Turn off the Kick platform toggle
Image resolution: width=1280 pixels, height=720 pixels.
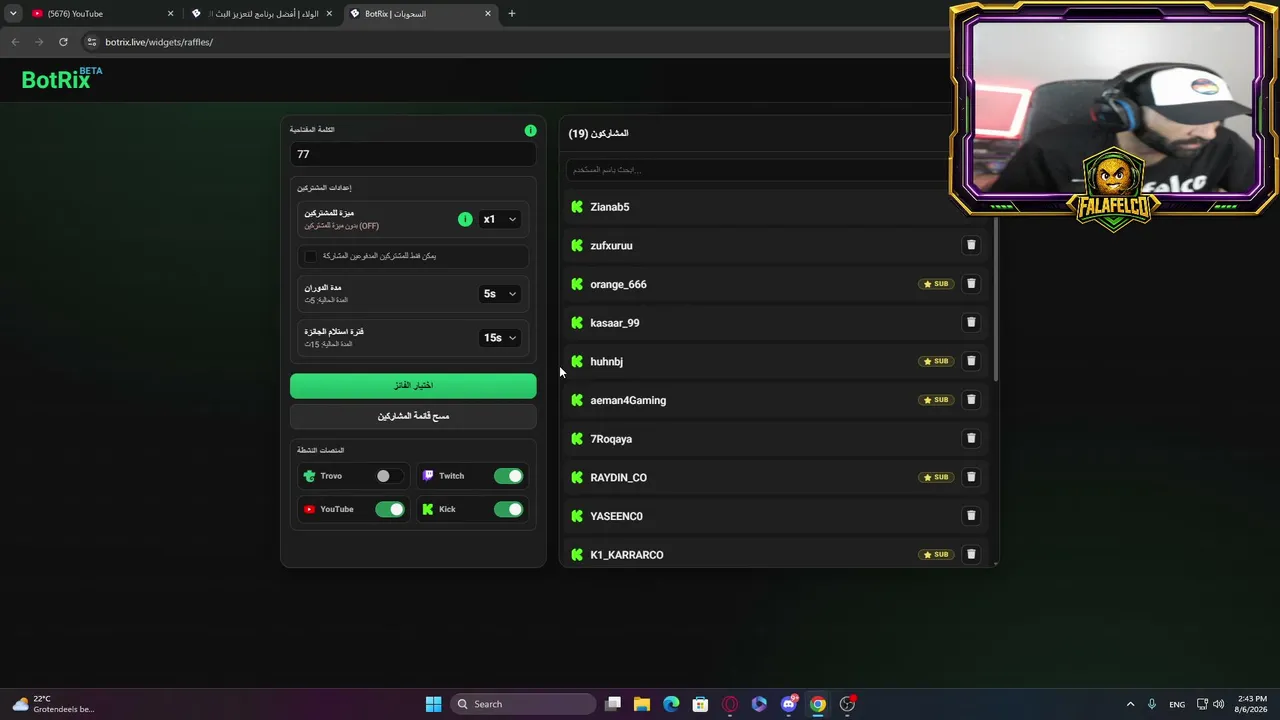[x=508, y=509]
